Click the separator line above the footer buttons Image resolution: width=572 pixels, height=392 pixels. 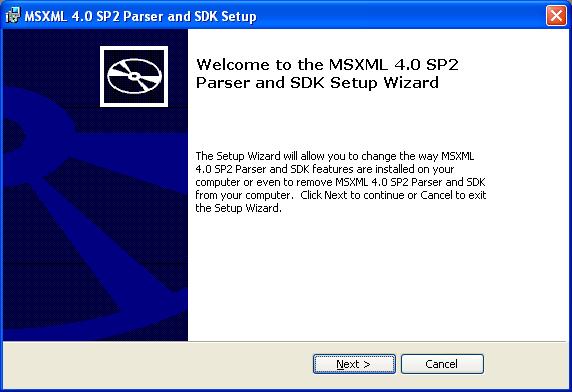coord(286,342)
